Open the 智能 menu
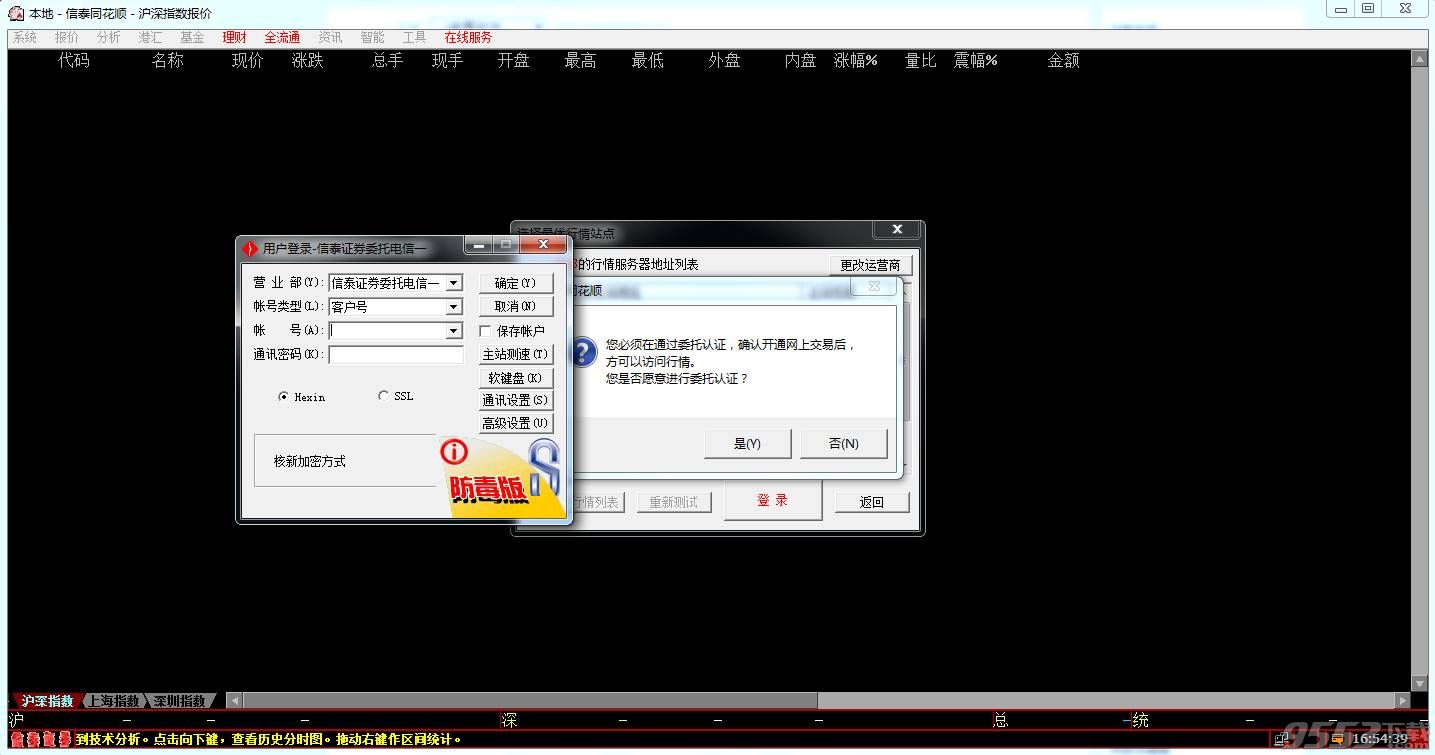Screen dimensions: 1435x755 (x=372, y=37)
